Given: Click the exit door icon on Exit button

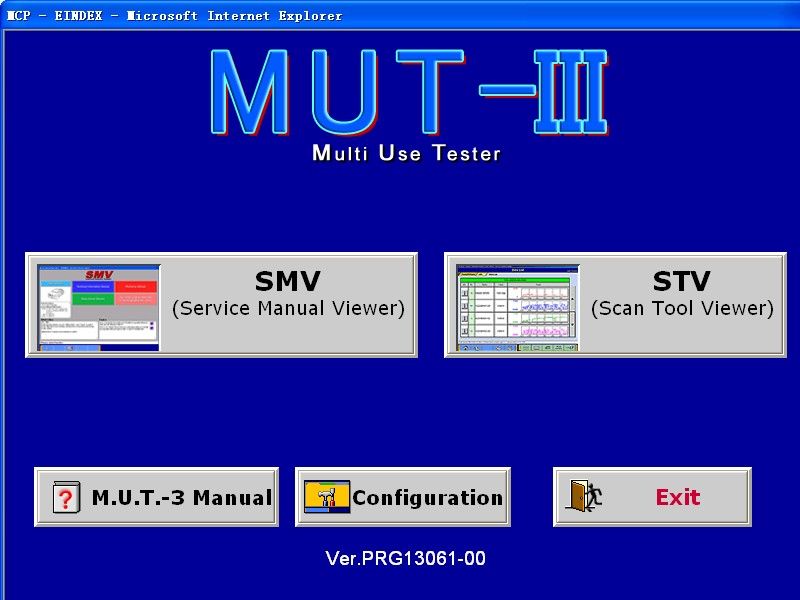Looking at the screenshot, I should (577, 495).
